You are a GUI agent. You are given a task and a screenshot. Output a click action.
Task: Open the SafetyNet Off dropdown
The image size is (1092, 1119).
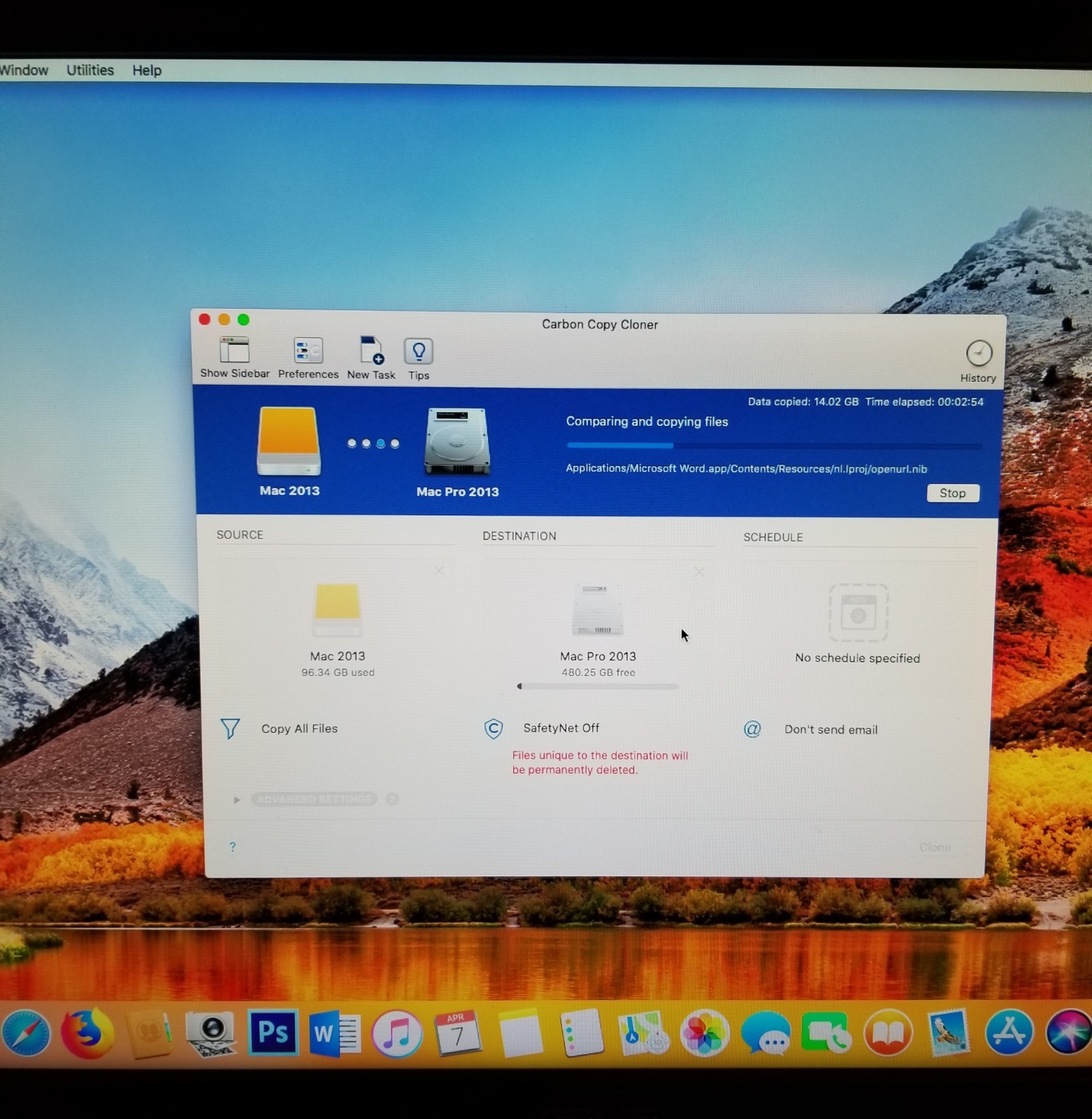tap(561, 728)
